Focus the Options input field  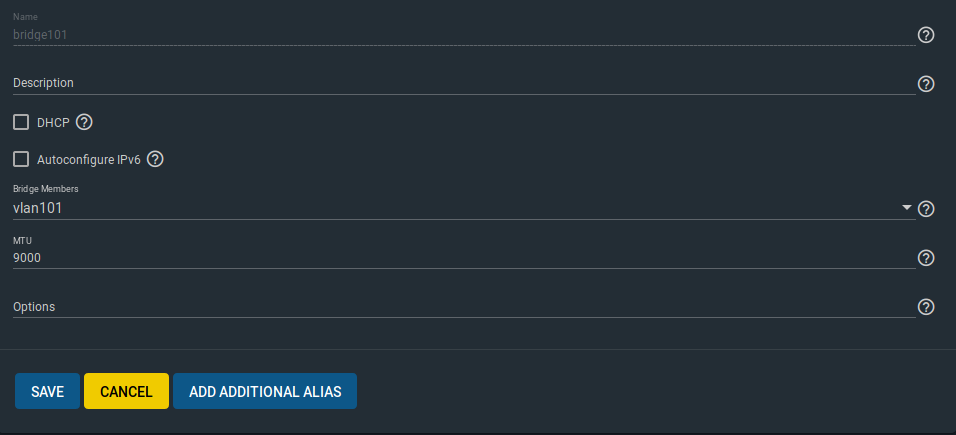pyautogui.click(x=464, y=307)
